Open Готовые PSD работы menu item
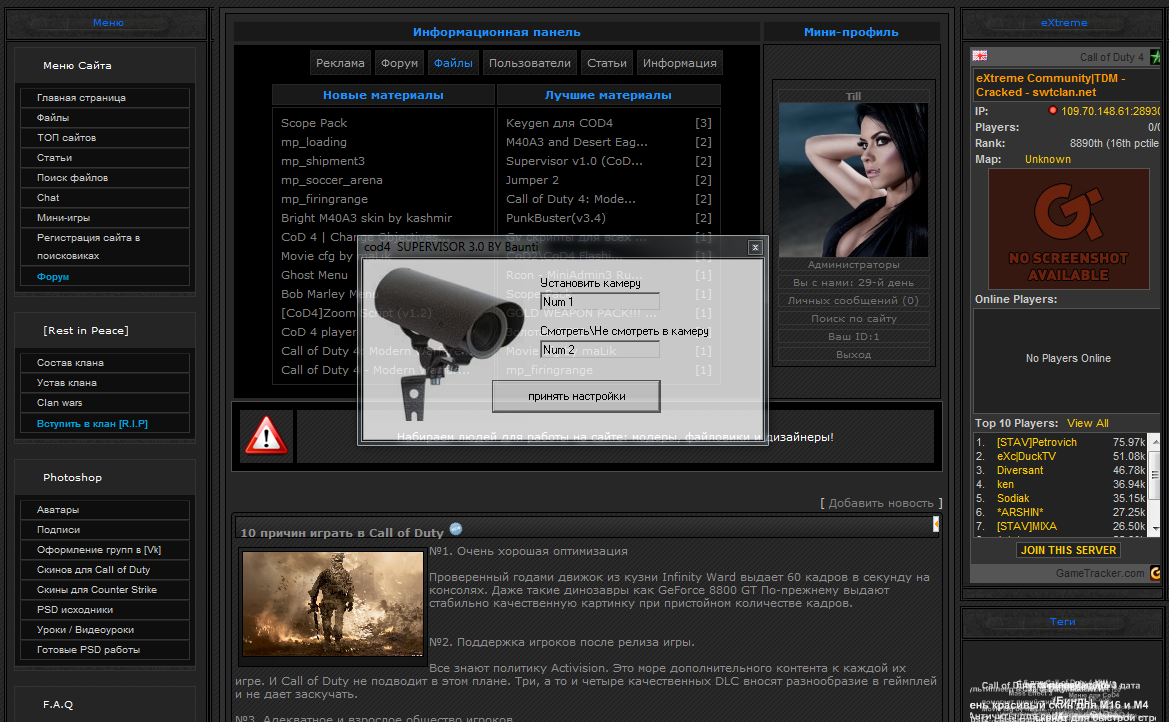Image resolution: width=1169 pixels, height=722 pixels. tap(104, 650)
